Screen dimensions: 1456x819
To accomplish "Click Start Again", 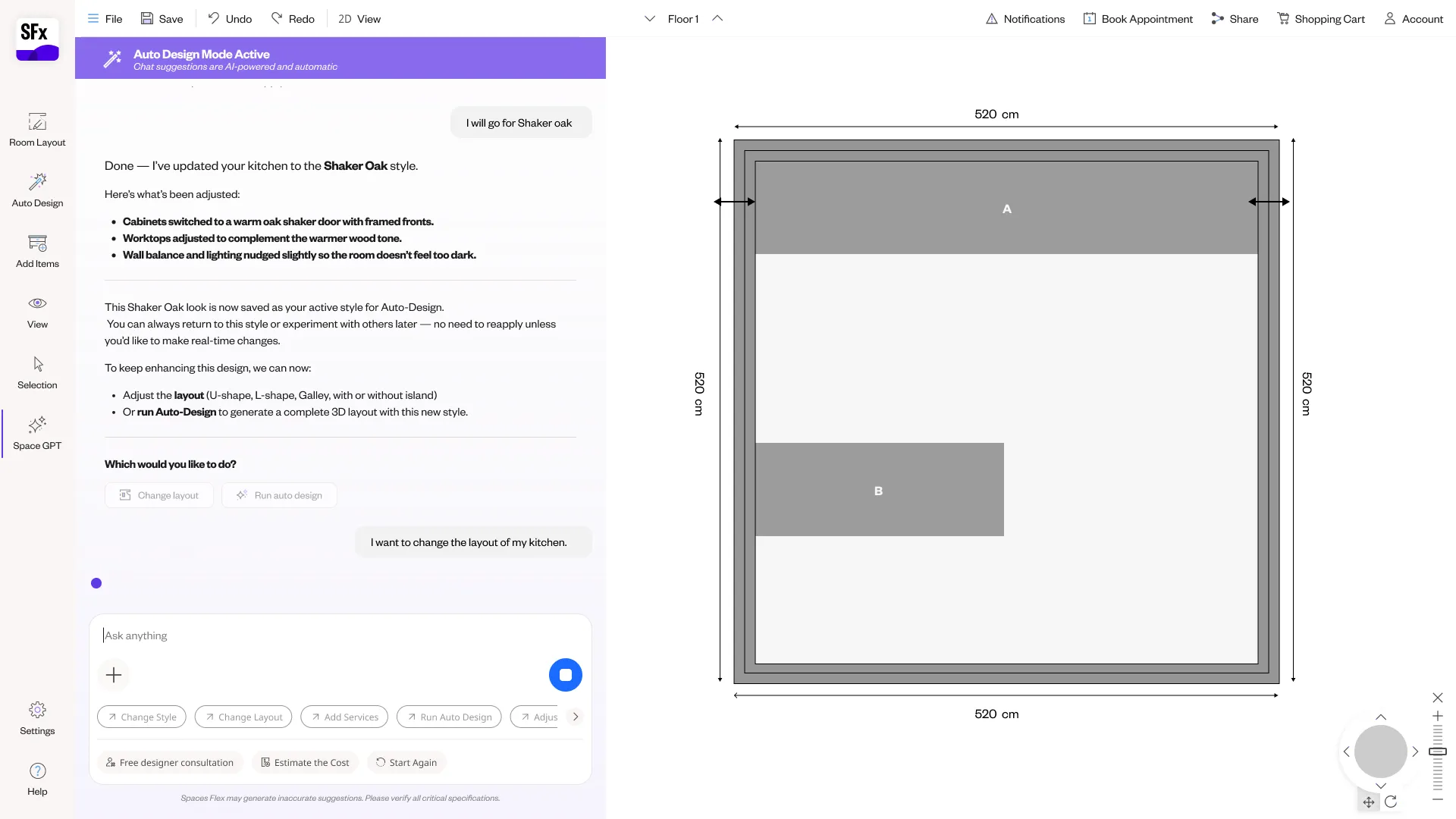I will point(406,762).
